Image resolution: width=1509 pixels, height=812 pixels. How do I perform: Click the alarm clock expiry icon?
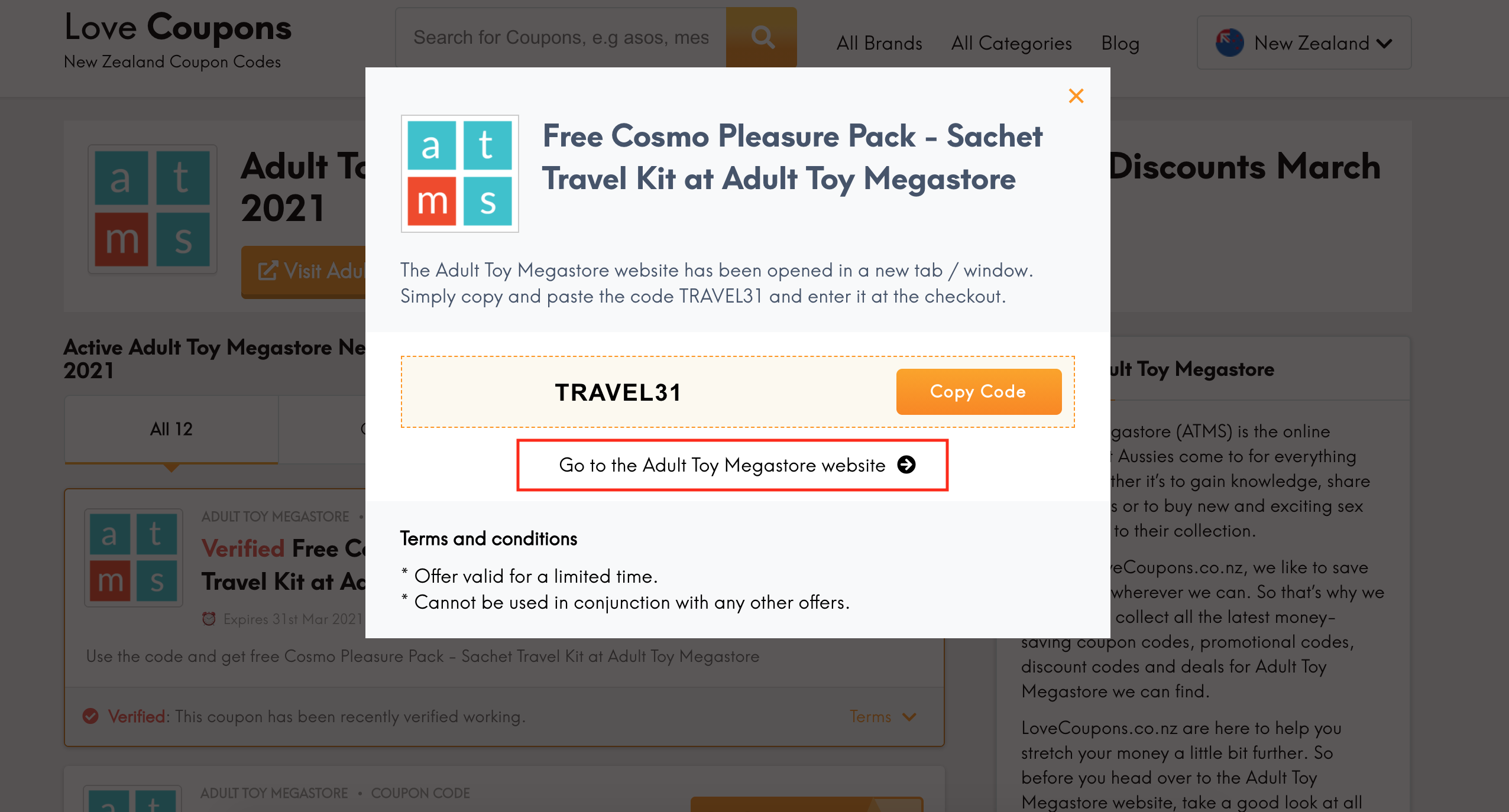pyautogui.click(x=208, y=619)
